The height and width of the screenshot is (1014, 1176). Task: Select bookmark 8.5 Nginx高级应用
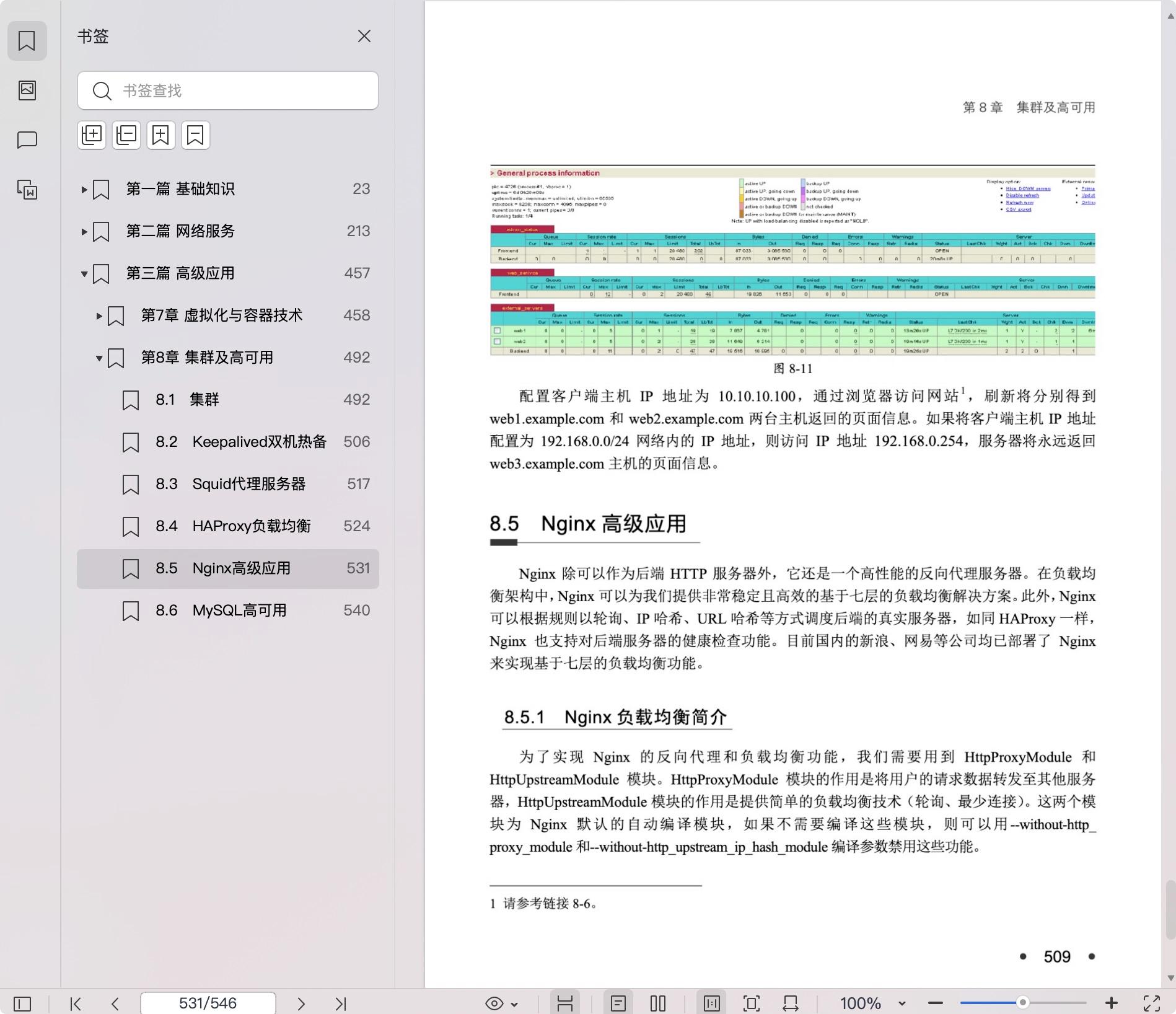pos(228,568)
